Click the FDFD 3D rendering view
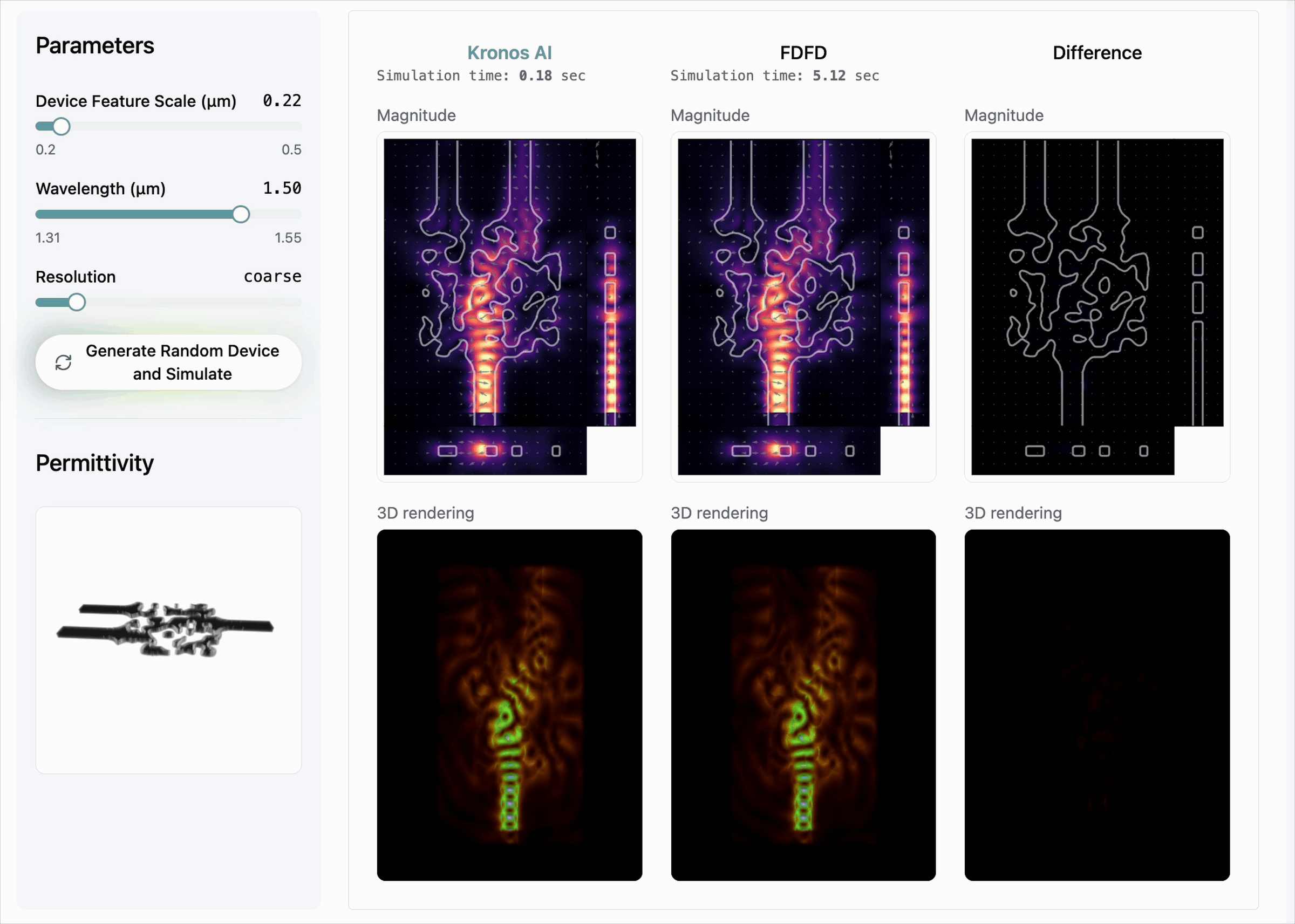1295x924 pixels. pos(803,705)
